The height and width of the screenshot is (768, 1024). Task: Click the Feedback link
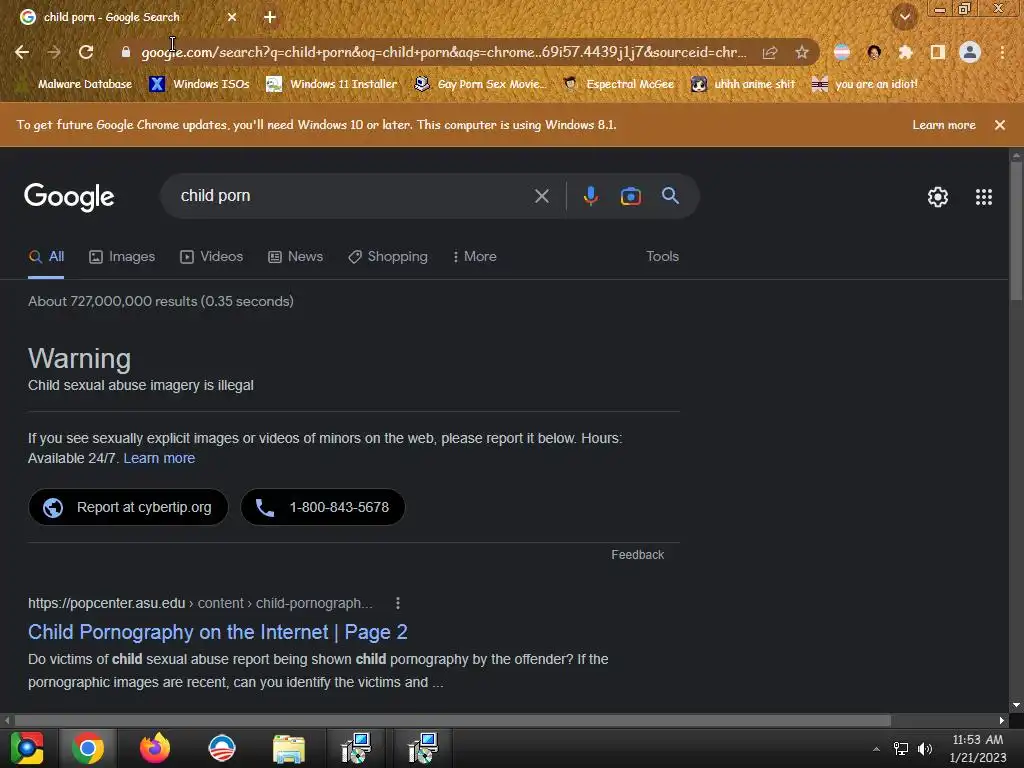(x=637, y=554)
